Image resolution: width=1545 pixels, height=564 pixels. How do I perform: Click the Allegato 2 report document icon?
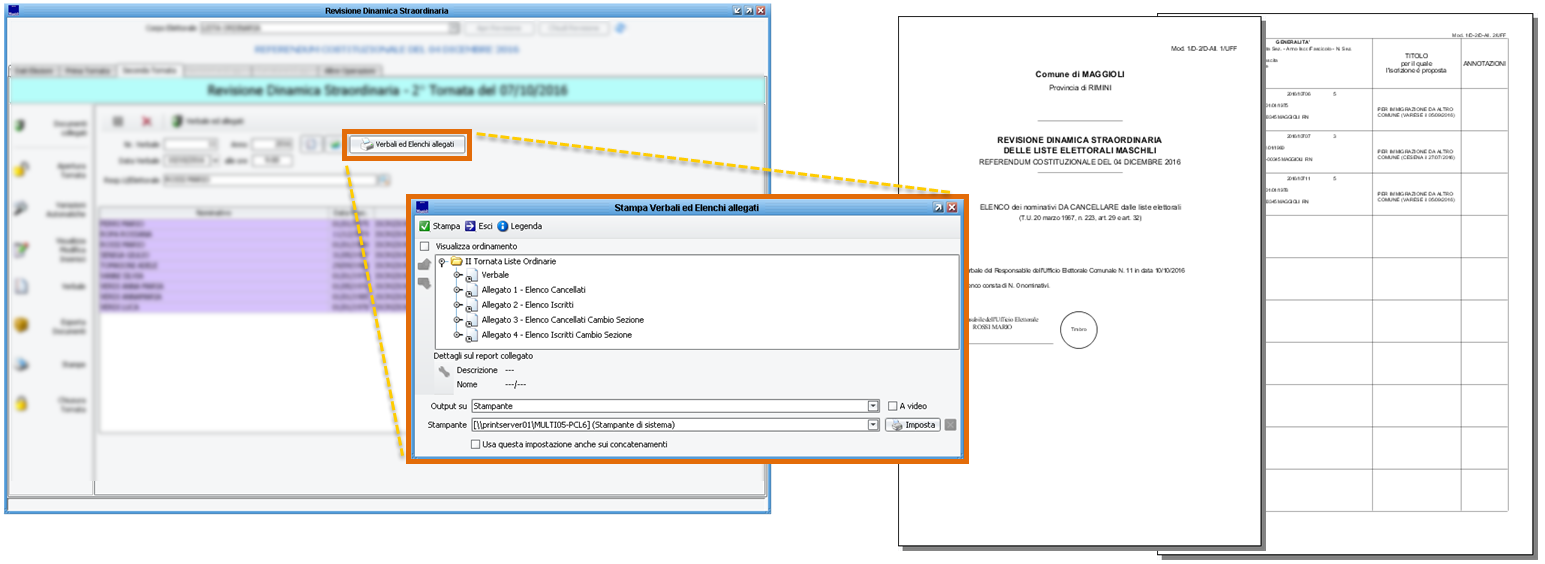click(x=471, y=305)
